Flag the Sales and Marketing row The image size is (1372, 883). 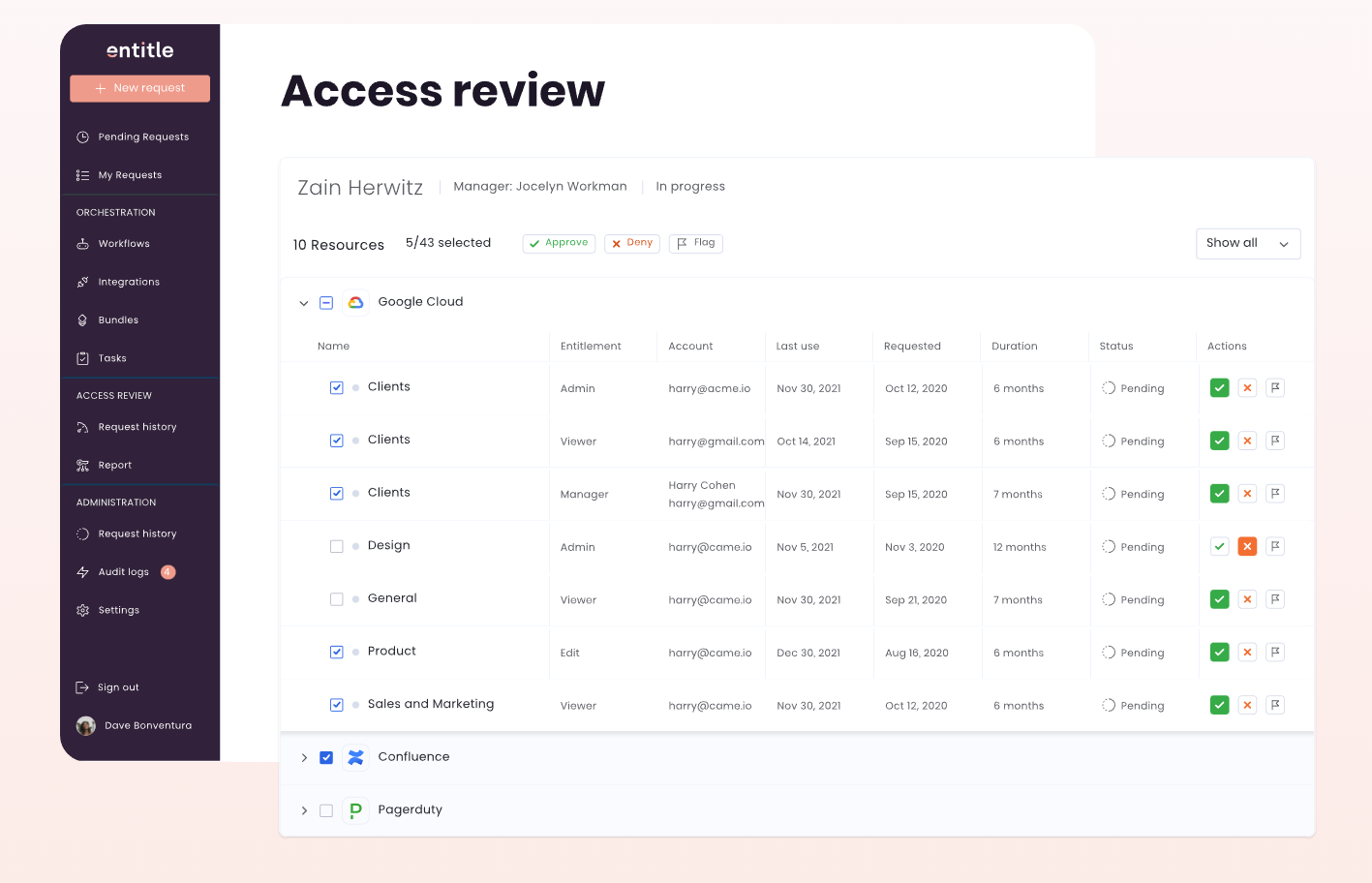(1276, 706)
